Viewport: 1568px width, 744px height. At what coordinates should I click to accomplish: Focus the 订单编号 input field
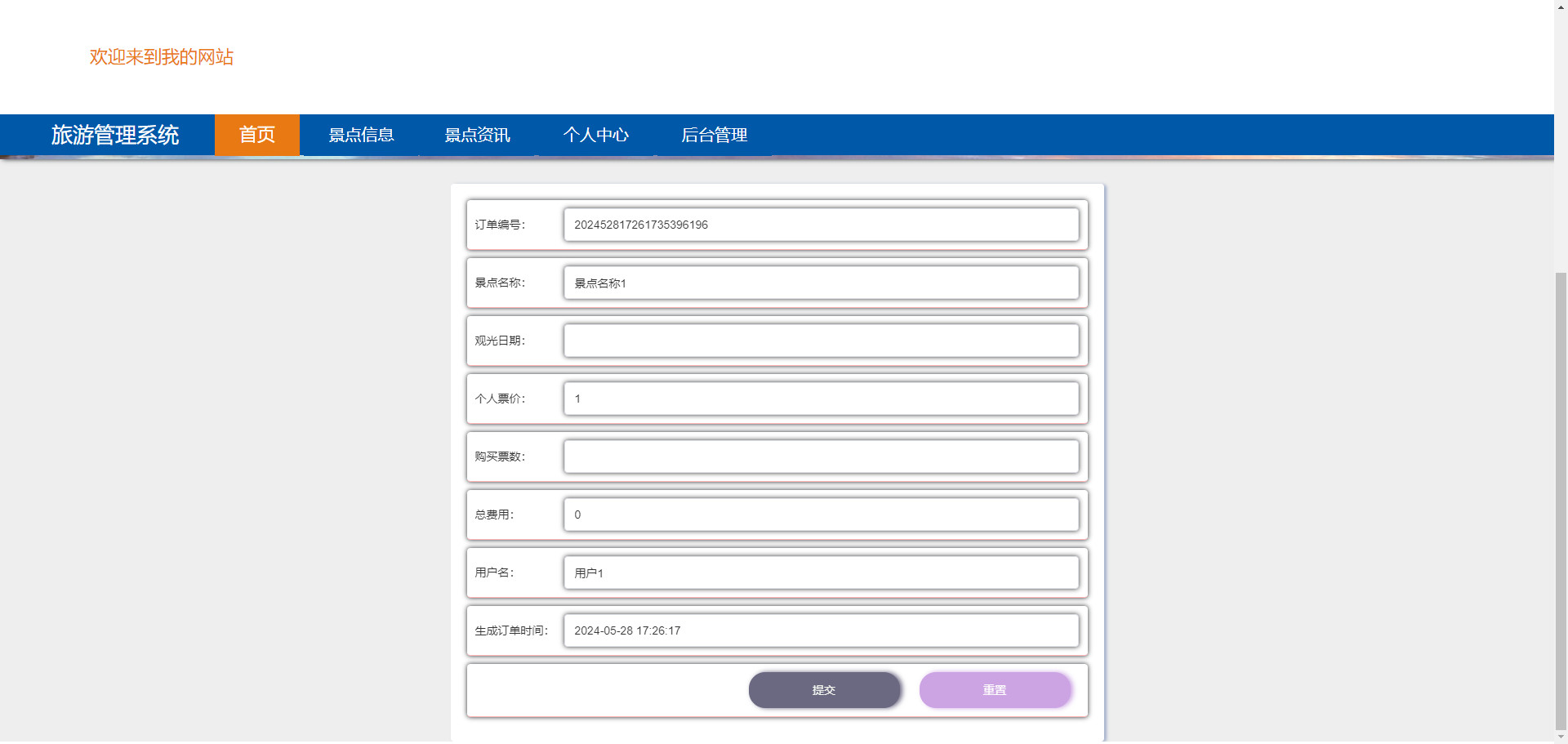pos(821,225)
